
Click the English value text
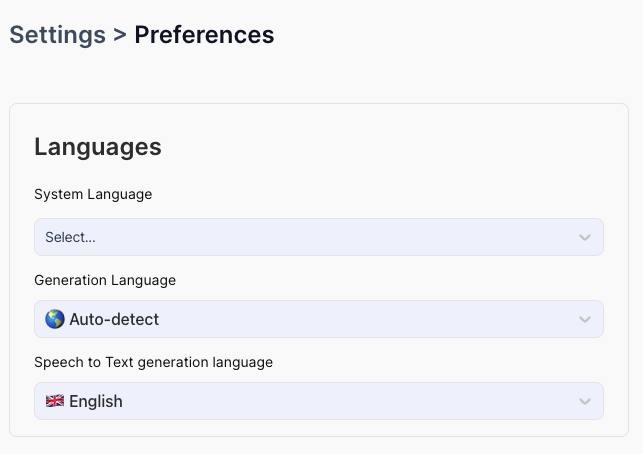[96, 401]
